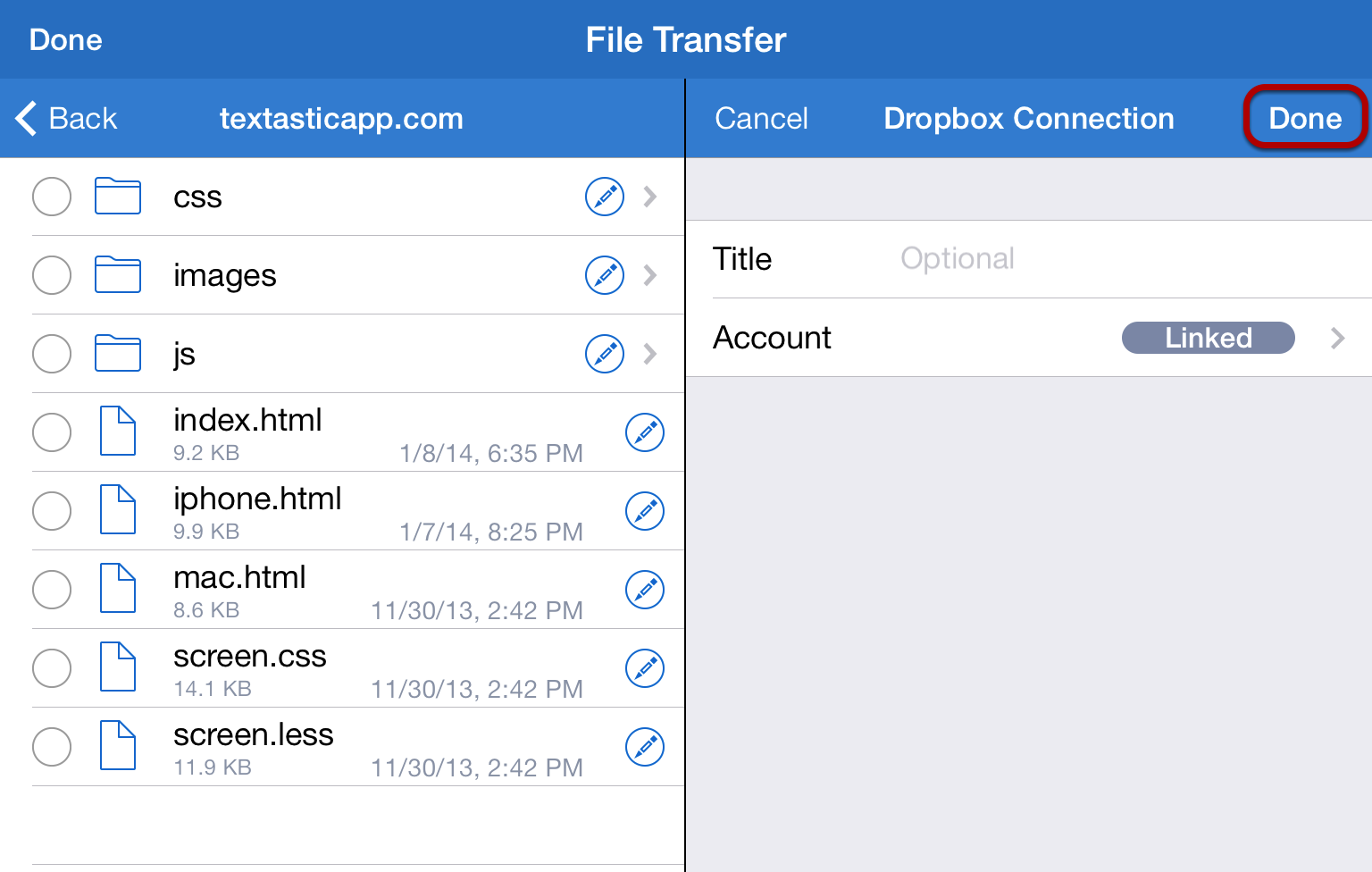Tap the edit pencil icon for iphone.html
This screenshot has width=1372, height=872.
click(644, 511)
